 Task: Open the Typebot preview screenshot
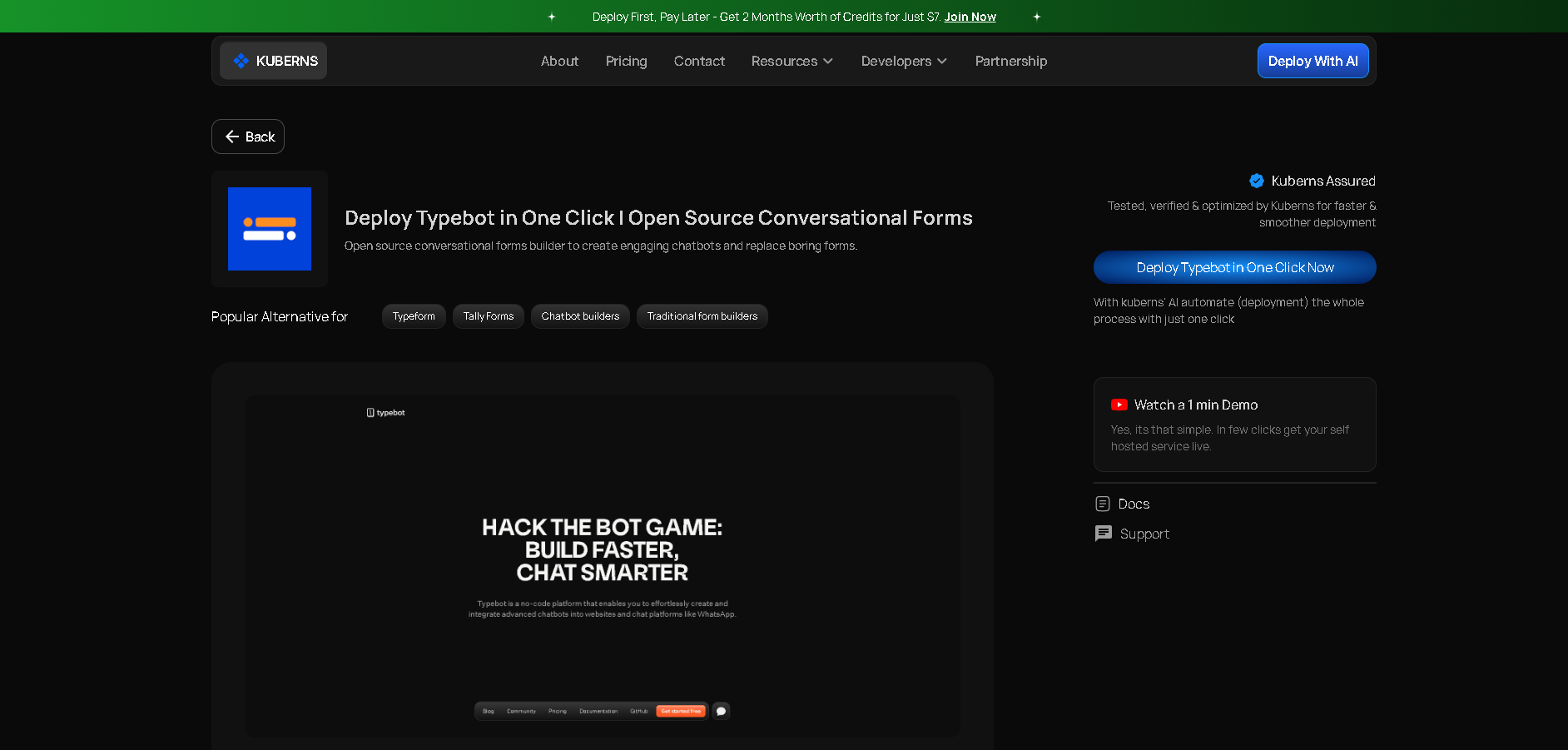pos(602,566)
